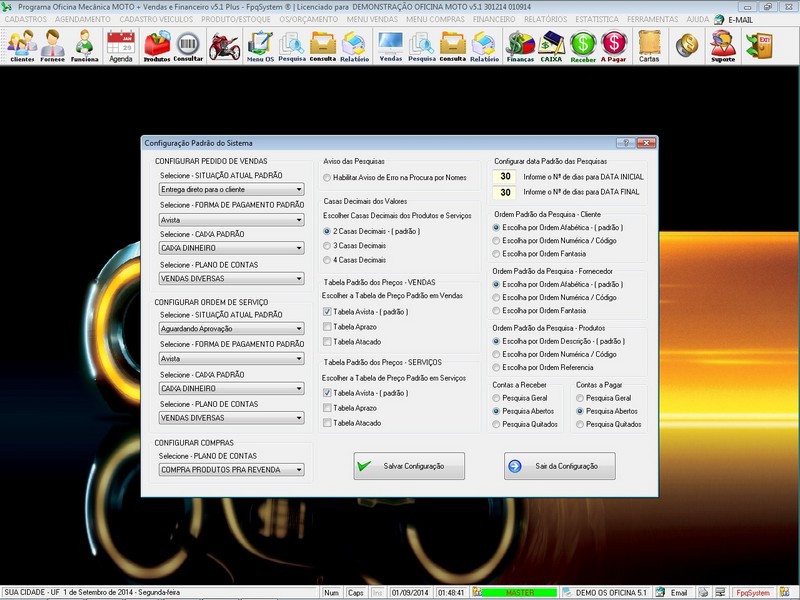Open the FINANCEIRO menu

(495, 19)
